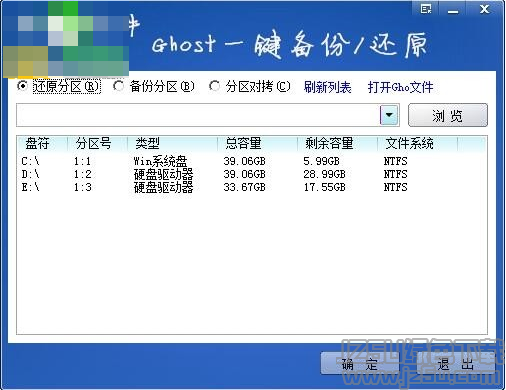This screenshot has width=506, height=390.
Task: Click the C:\ total capacity 39.06GB
Action: [244, 161]
